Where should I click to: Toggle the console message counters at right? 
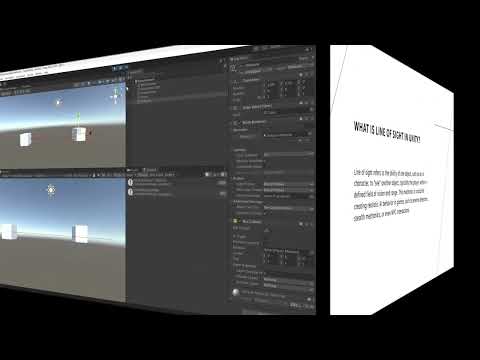[215, 174]
